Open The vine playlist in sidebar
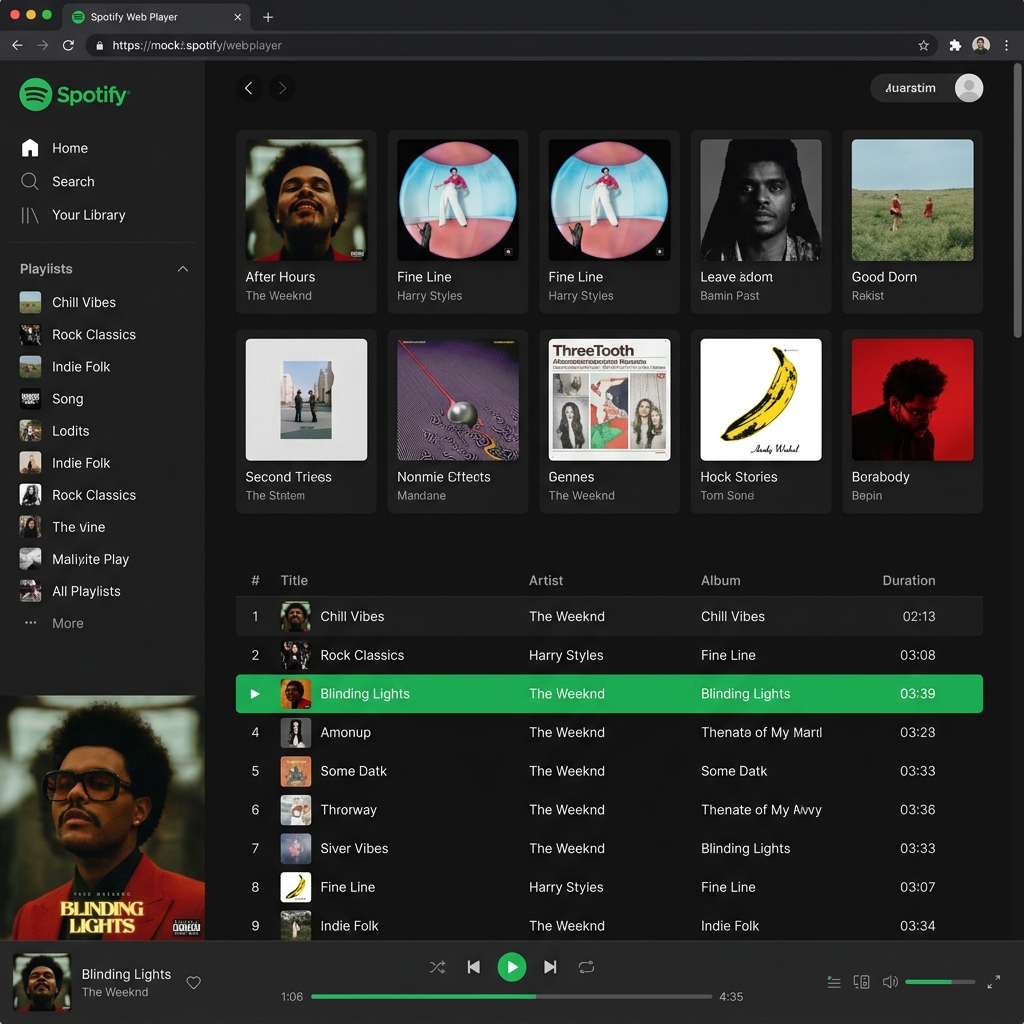The width and height of the screenshot is (1024, 1024). 62,527
